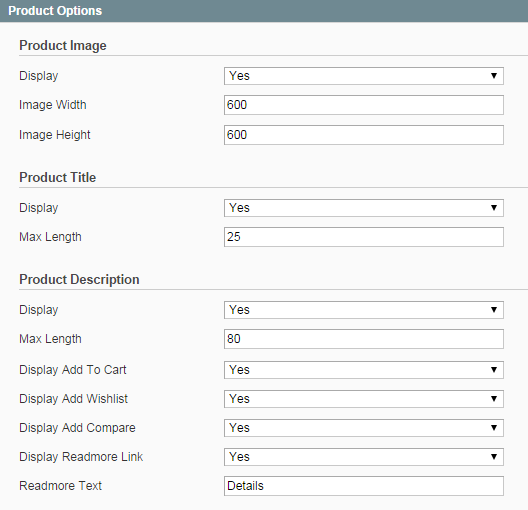Viewport: 528px width, 510px height.
Task: Click the Product Title section heading
Action: click(58, 178)
